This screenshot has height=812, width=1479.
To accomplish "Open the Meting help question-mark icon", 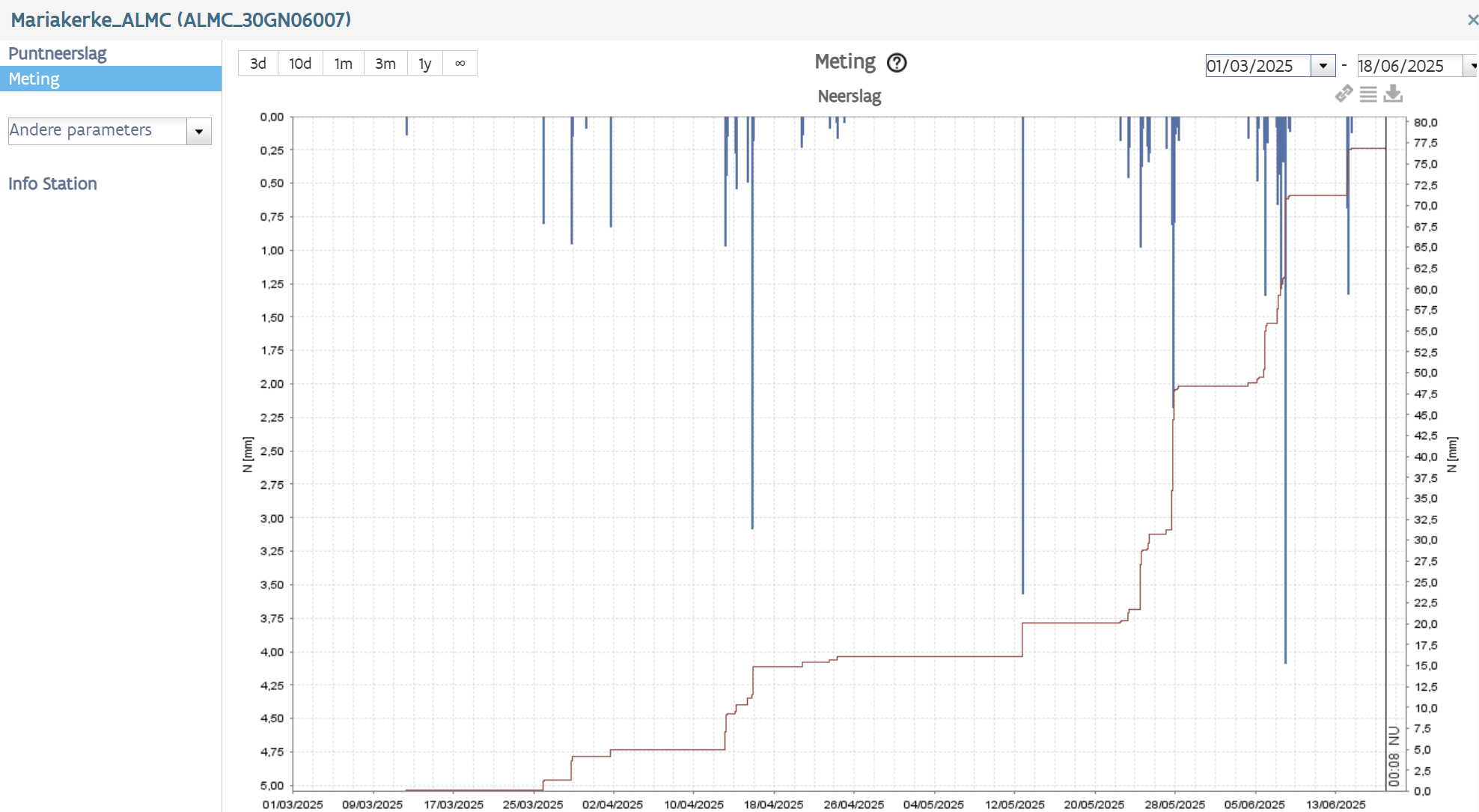I will click(897, 63).
